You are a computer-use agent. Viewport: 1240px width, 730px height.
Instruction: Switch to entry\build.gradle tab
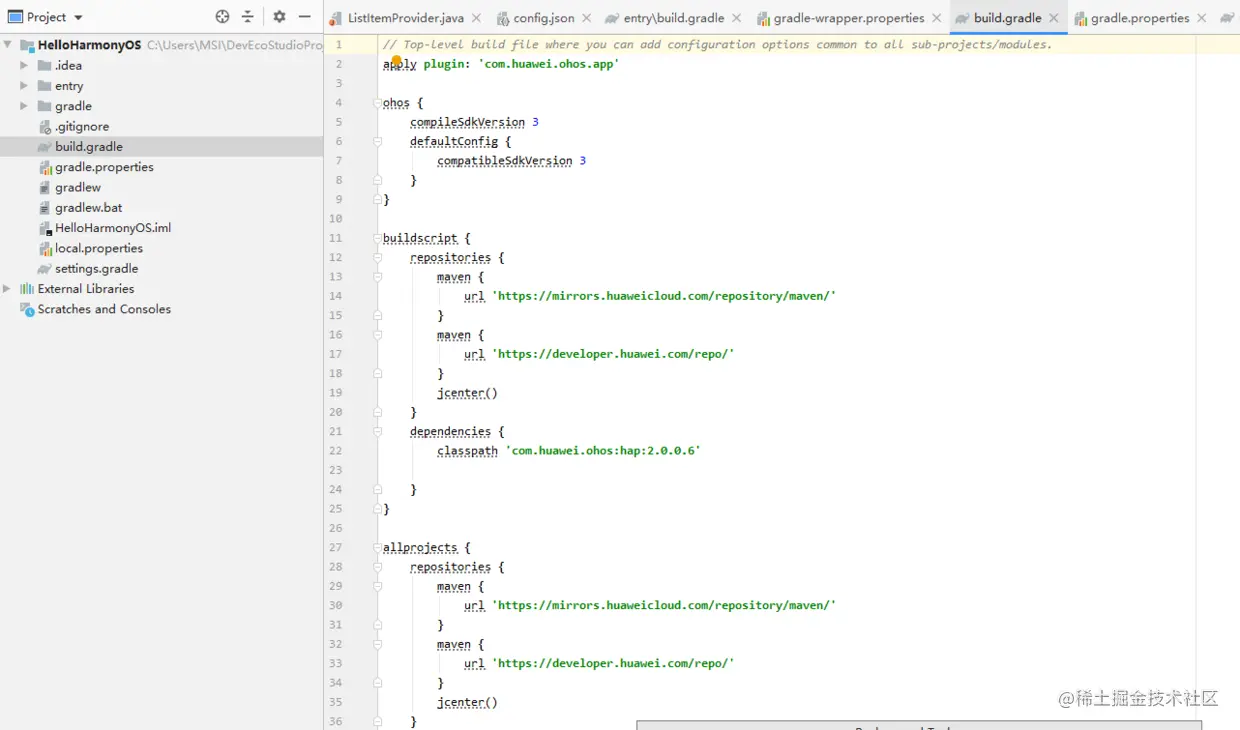pos(674,18)
